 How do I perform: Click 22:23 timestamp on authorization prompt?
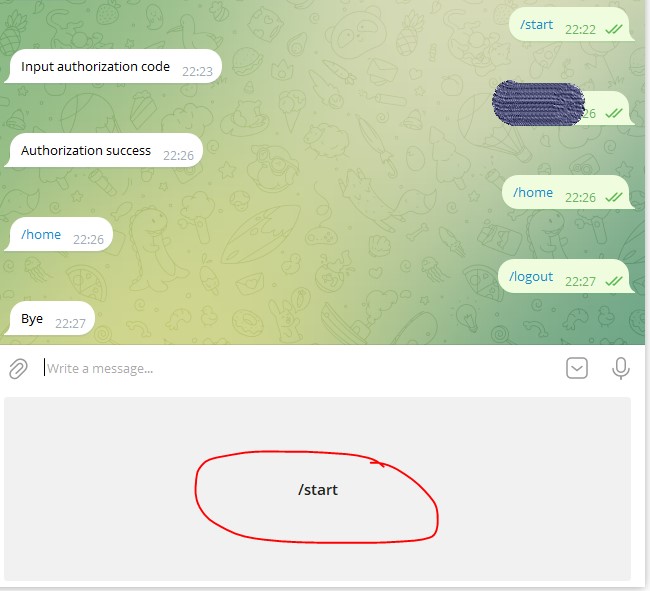[197, 72]
